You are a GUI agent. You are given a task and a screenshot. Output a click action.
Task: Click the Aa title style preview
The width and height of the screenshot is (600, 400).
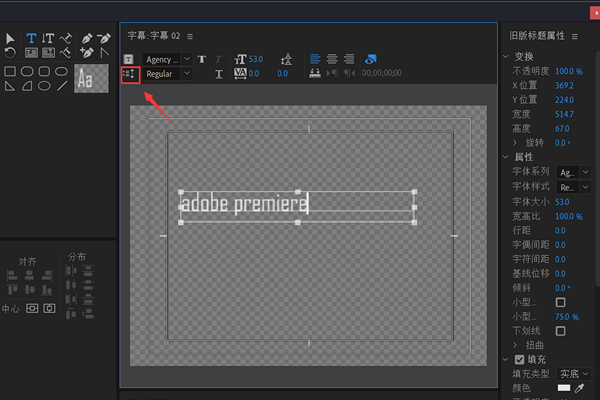pos(91,78)
